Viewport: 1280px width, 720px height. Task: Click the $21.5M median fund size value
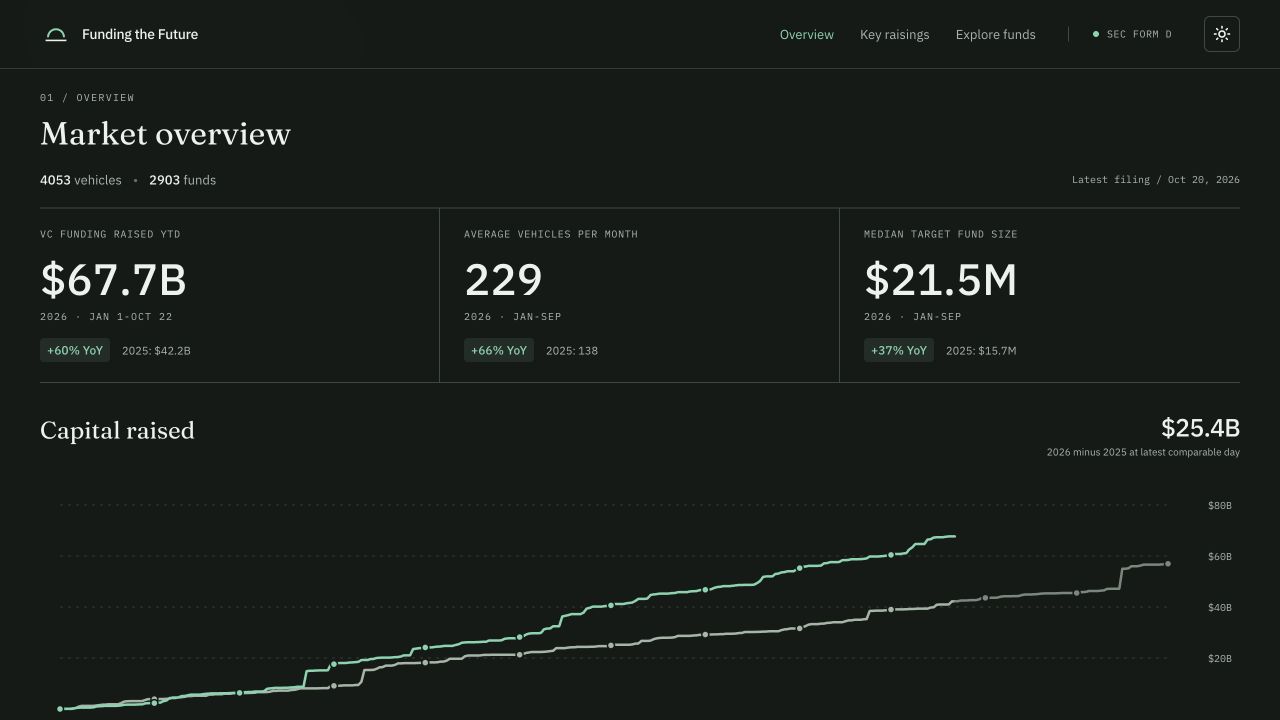tap(941, 280)
